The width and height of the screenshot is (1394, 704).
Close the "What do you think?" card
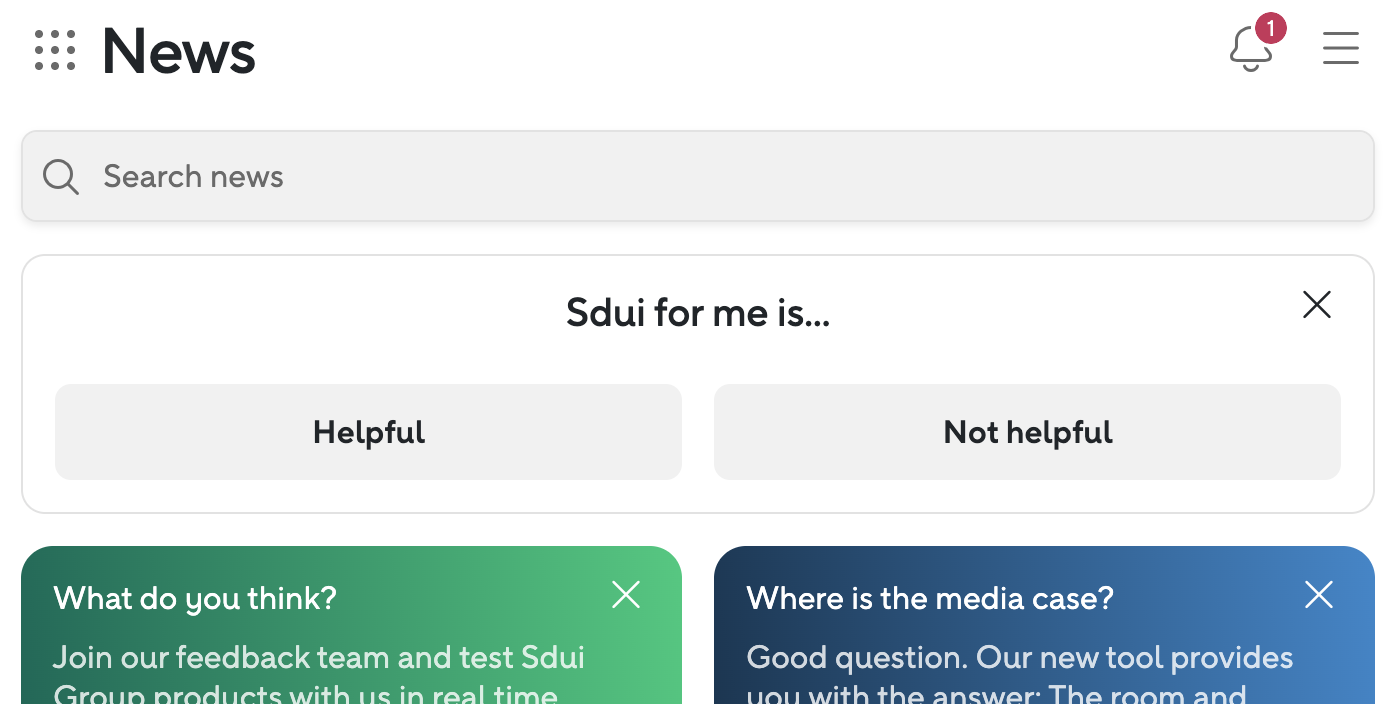(x=626, y=595)
